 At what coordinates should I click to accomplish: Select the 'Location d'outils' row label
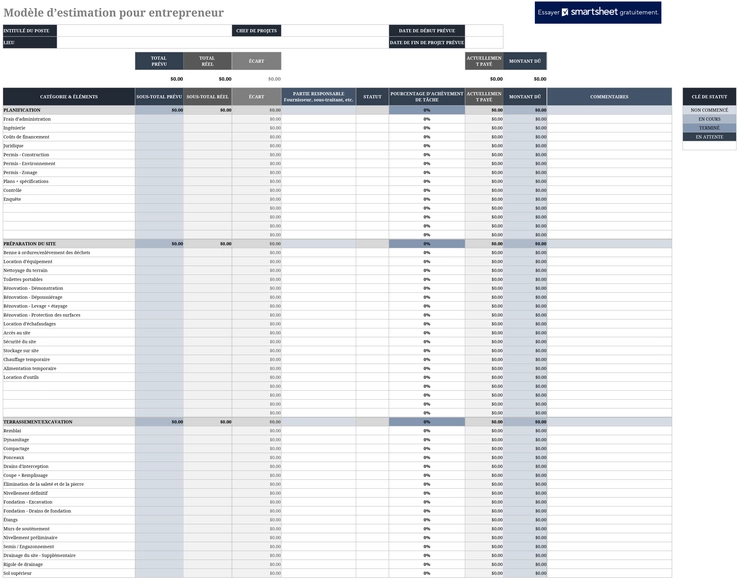point(21,378)
